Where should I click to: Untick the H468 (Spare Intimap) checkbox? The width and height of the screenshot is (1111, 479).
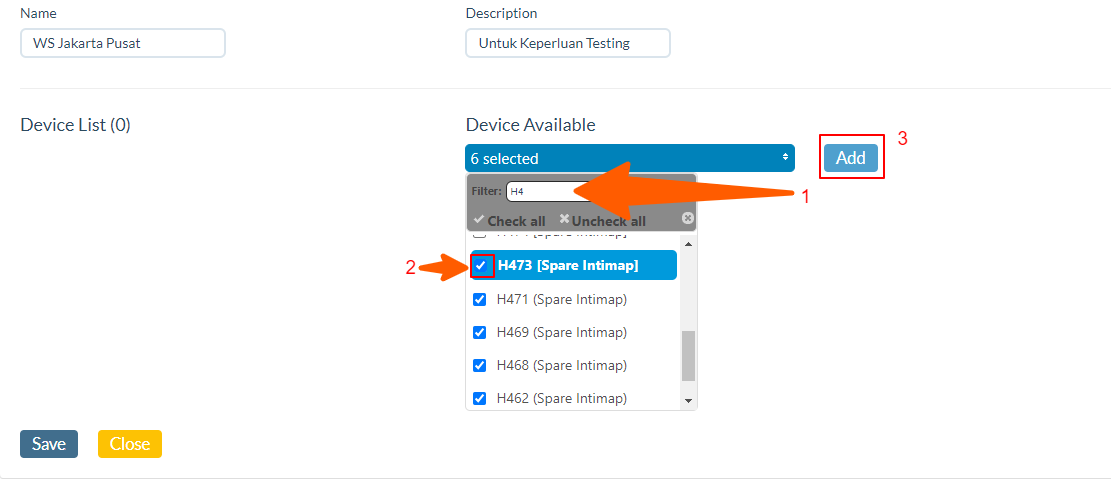[x=480, y=365]
